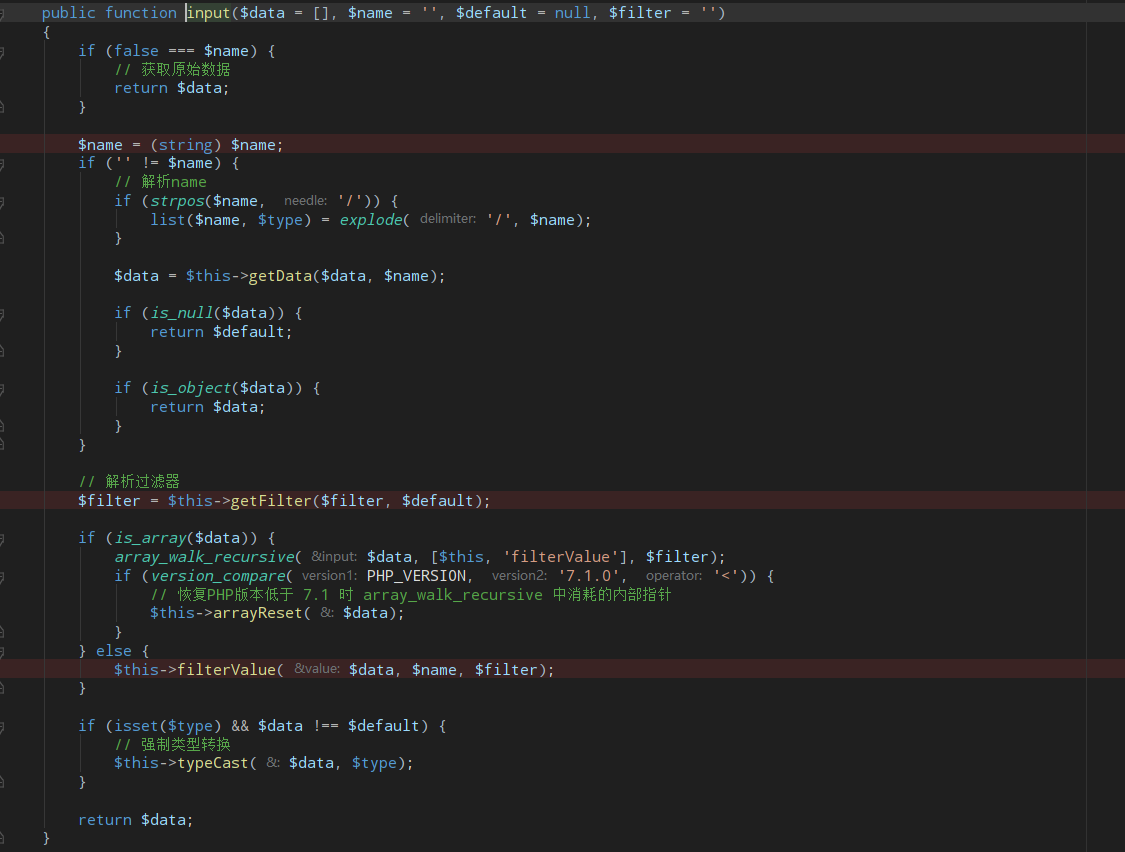Click the comment '// 解析name'
Image resolution: width=1125 pixels, height=852 pixels.
click(160, 182)
